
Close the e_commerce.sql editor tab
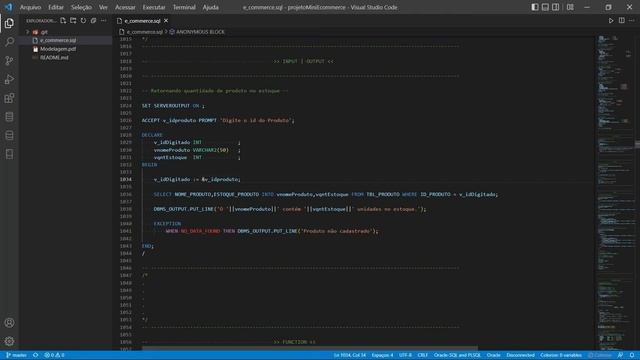coord(166,20)
